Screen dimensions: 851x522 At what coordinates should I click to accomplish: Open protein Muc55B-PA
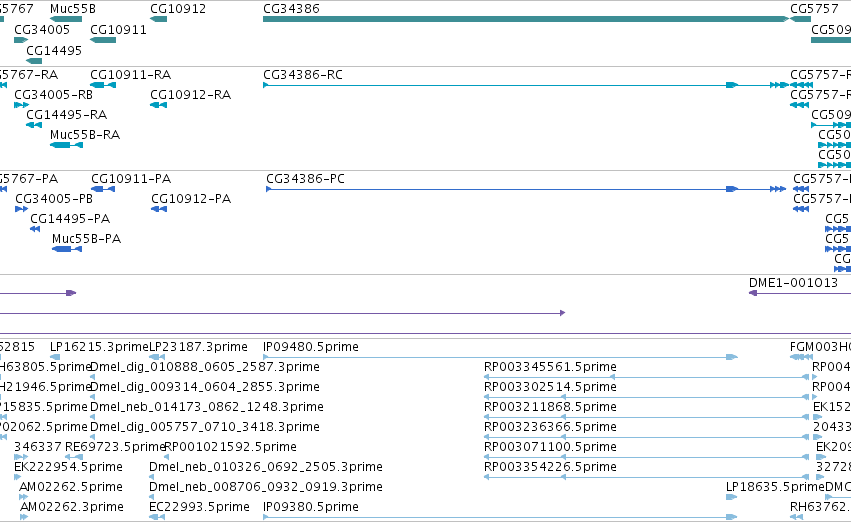pyautogui.click(x=86, y=239)
